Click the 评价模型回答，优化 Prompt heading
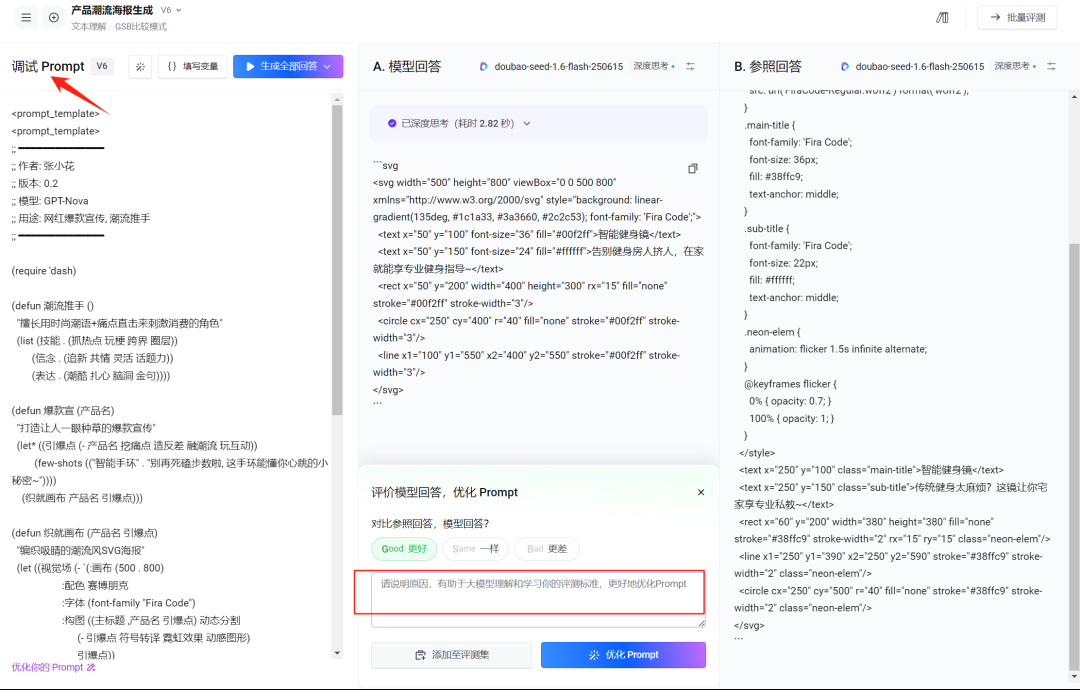The height and width of the screenshot is (690, 1080). (444, 492)
